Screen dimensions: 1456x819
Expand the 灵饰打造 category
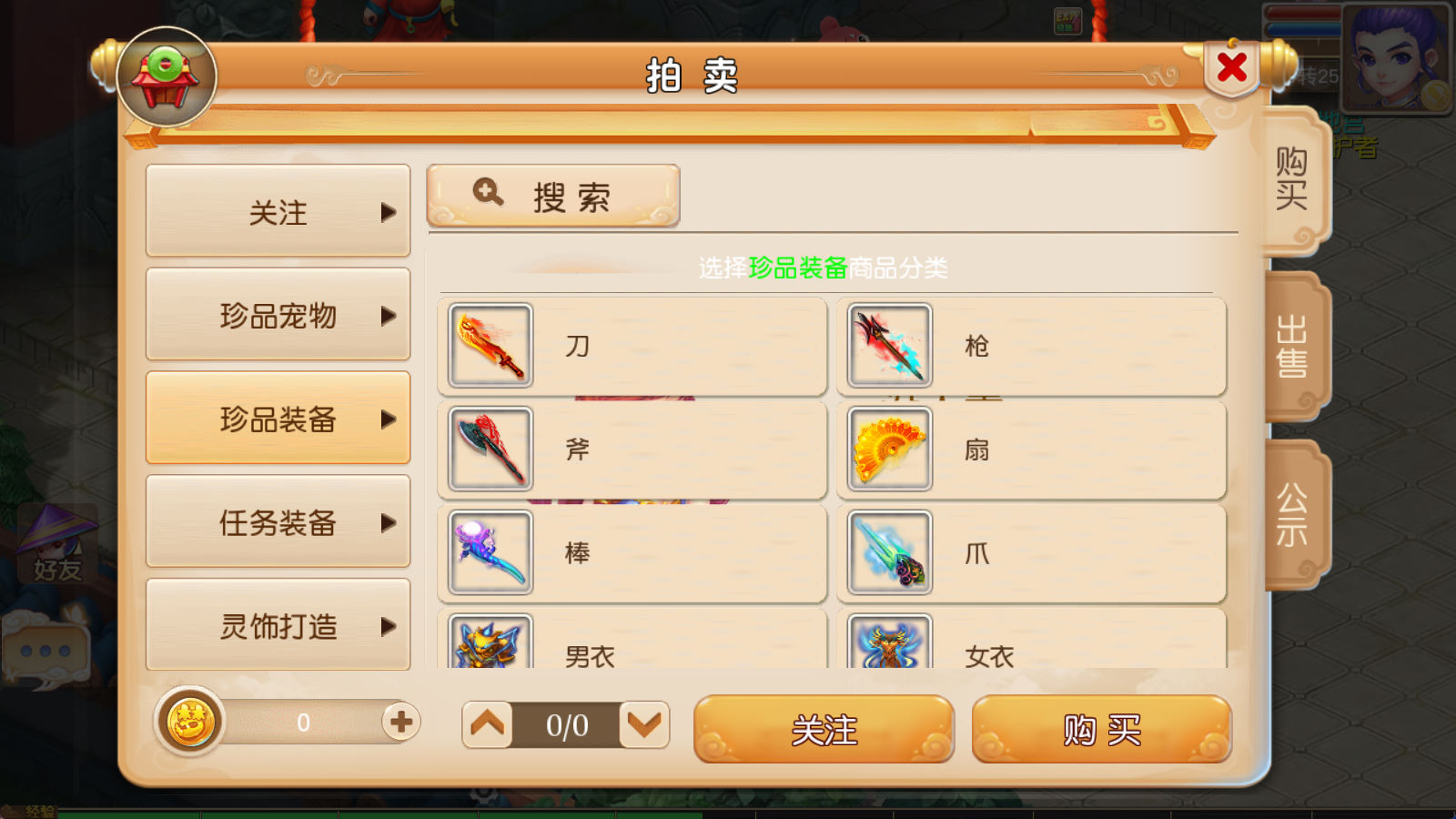278,626
